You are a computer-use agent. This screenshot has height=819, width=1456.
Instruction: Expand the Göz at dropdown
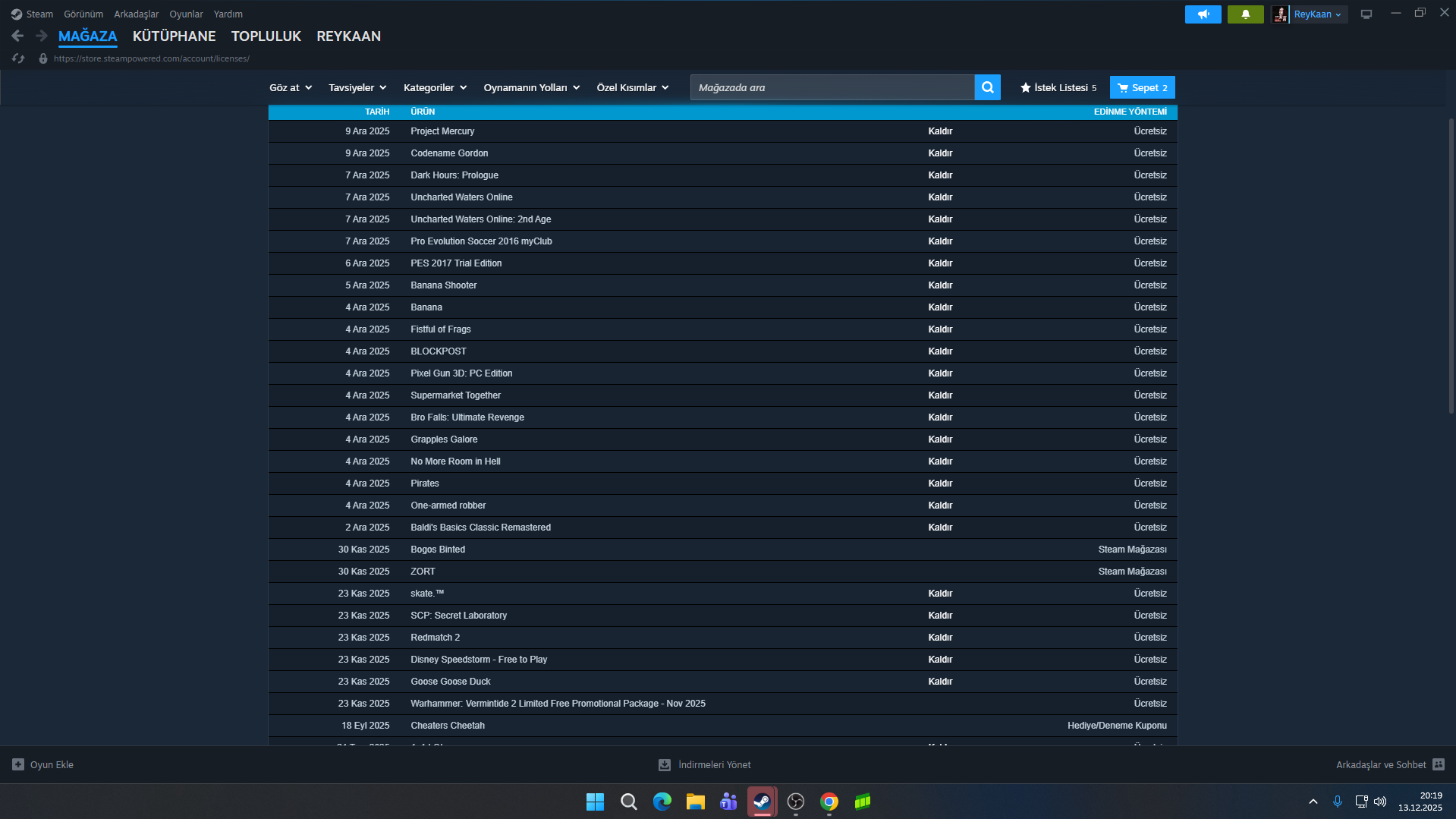[x=291, y=87]
